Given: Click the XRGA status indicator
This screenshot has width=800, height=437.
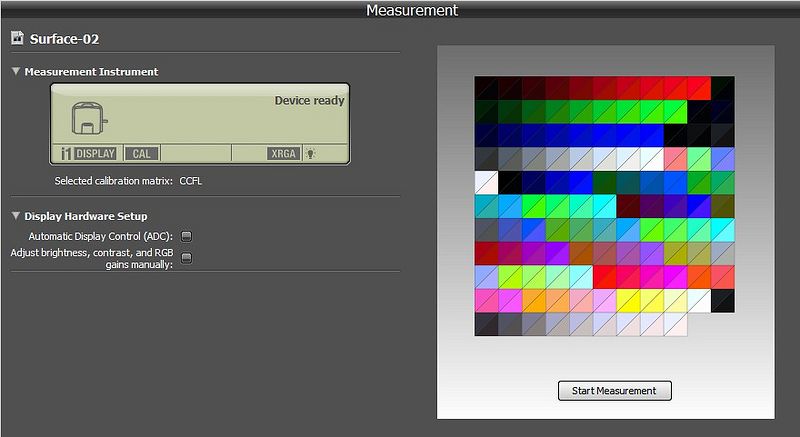Looking at the screenshot, I should 283,153.
